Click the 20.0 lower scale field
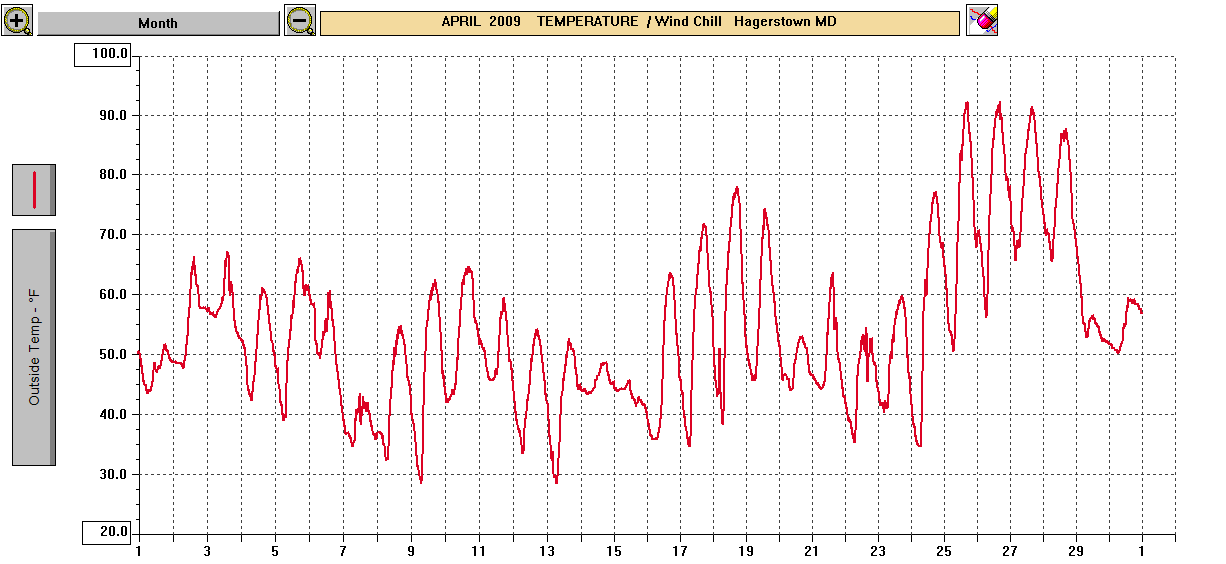Screen dimensions: 1226x564 tap(106, 533)
